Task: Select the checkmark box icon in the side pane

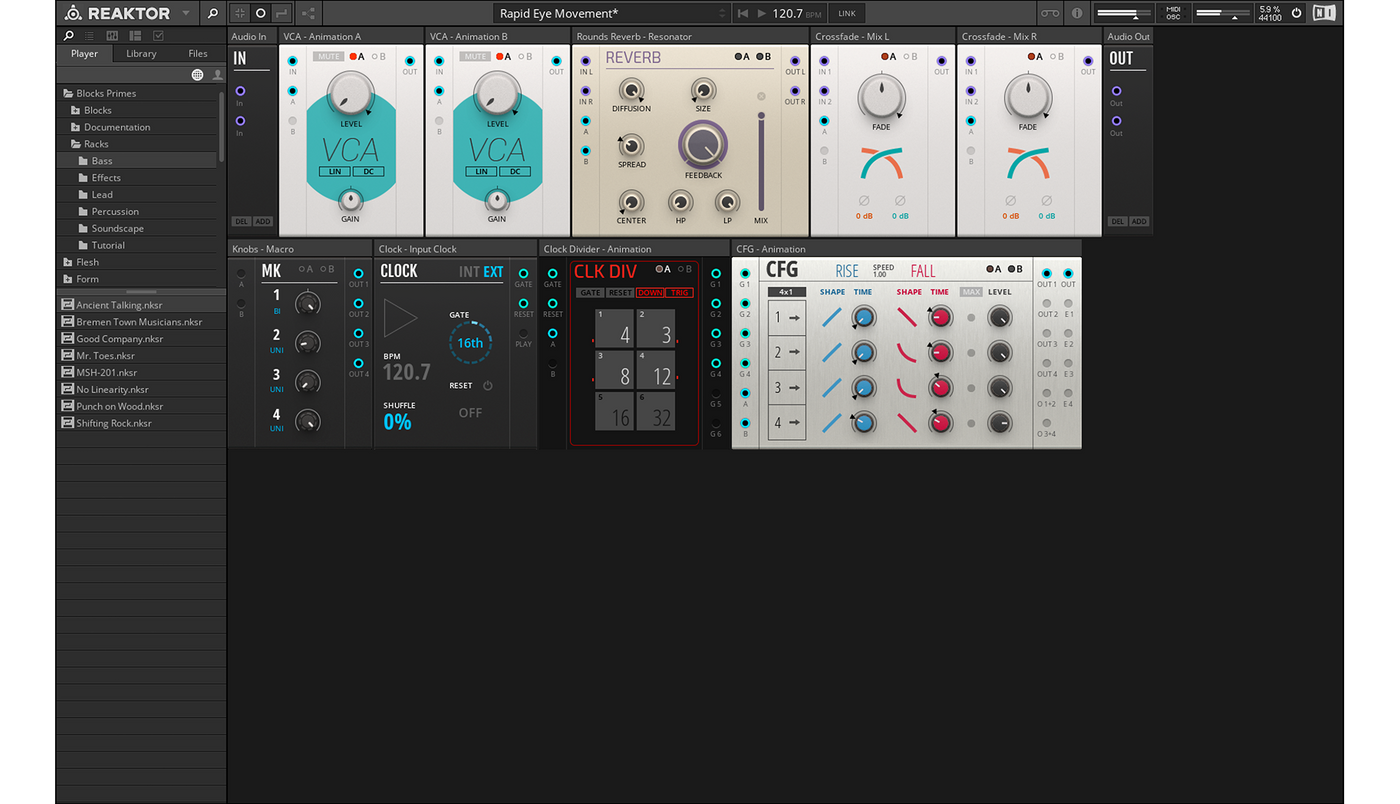Action: click(158, 35)
